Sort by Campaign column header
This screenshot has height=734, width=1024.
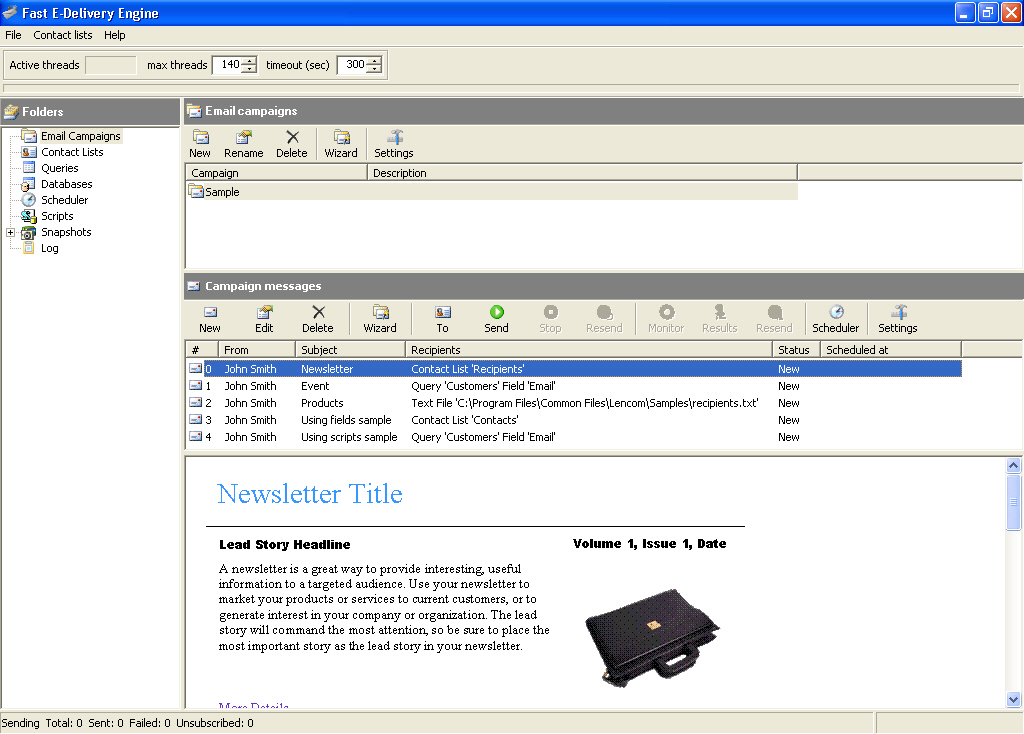click(276, 173)
